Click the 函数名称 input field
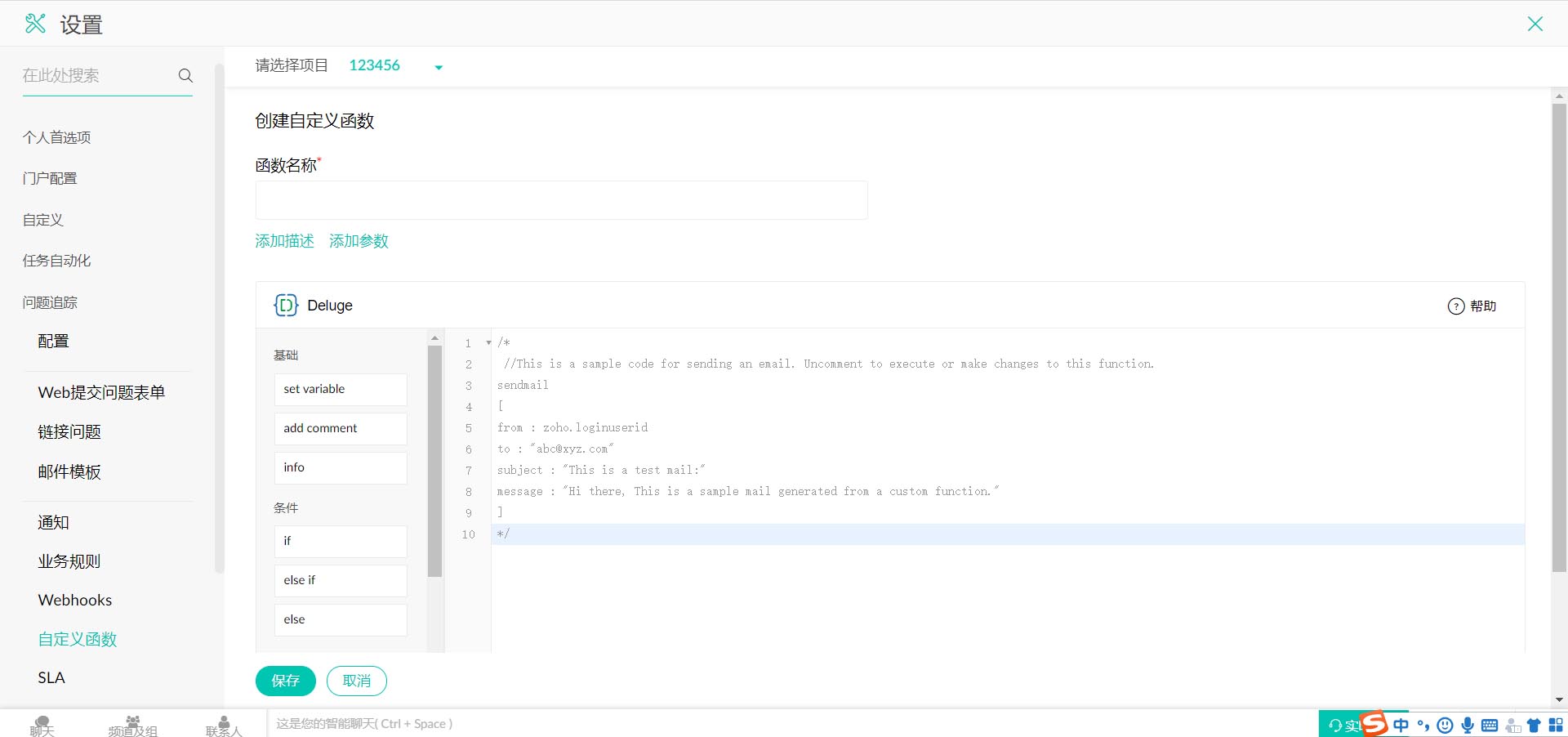 561,200
